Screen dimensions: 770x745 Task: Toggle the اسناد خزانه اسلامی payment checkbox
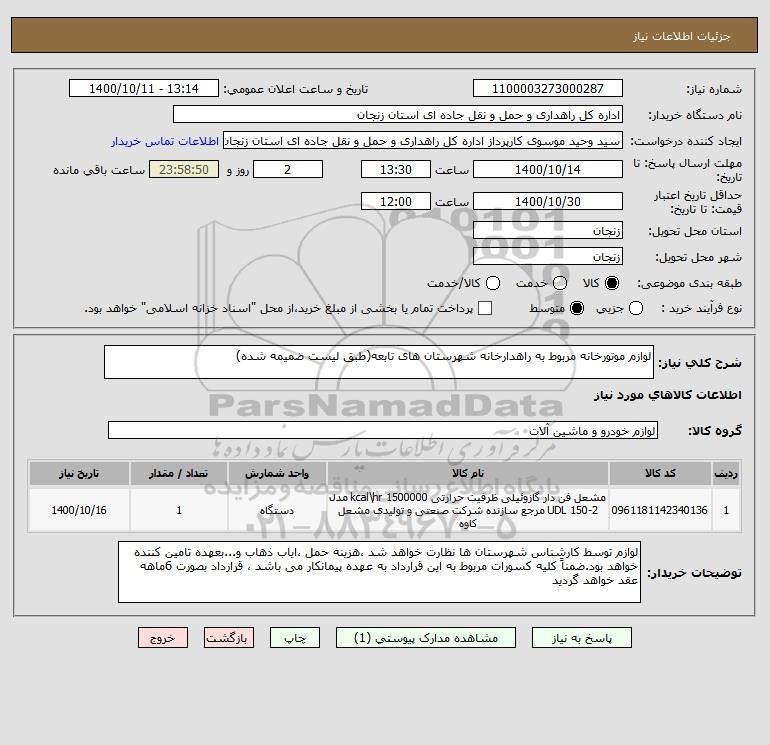[485, 308]
